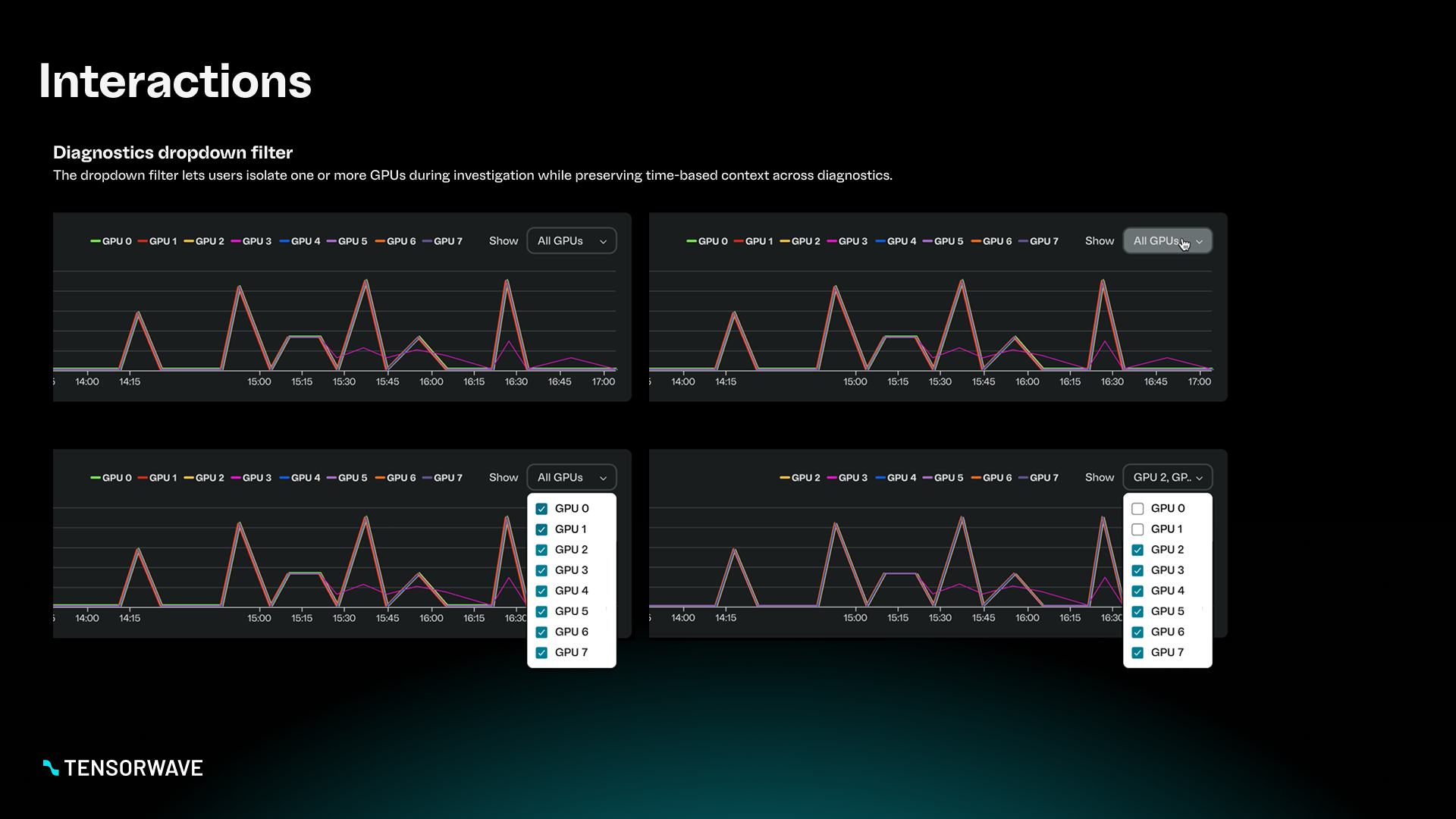The width and height of the screenshot is (1456, 819).
Task: Click the 16:30 spike peak in the top-left chart
Action: click(x=507, y=281)
